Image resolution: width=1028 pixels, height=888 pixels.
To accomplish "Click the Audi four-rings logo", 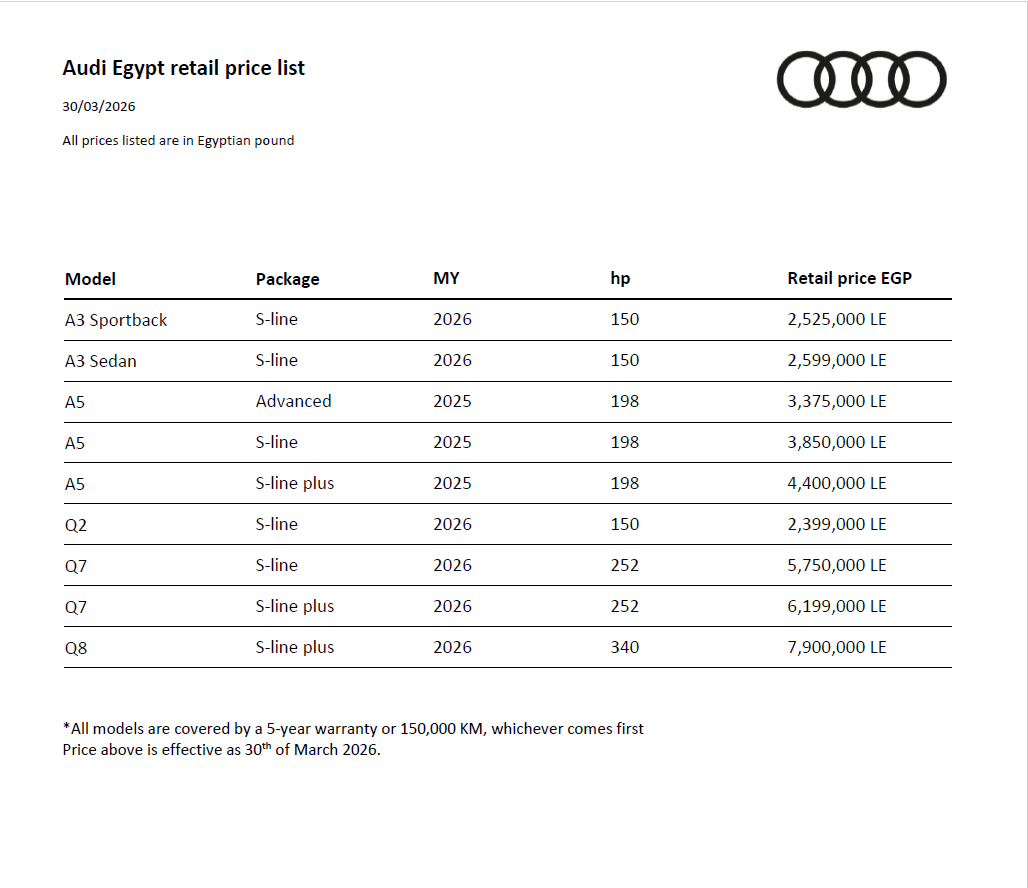I will point(861,79).
